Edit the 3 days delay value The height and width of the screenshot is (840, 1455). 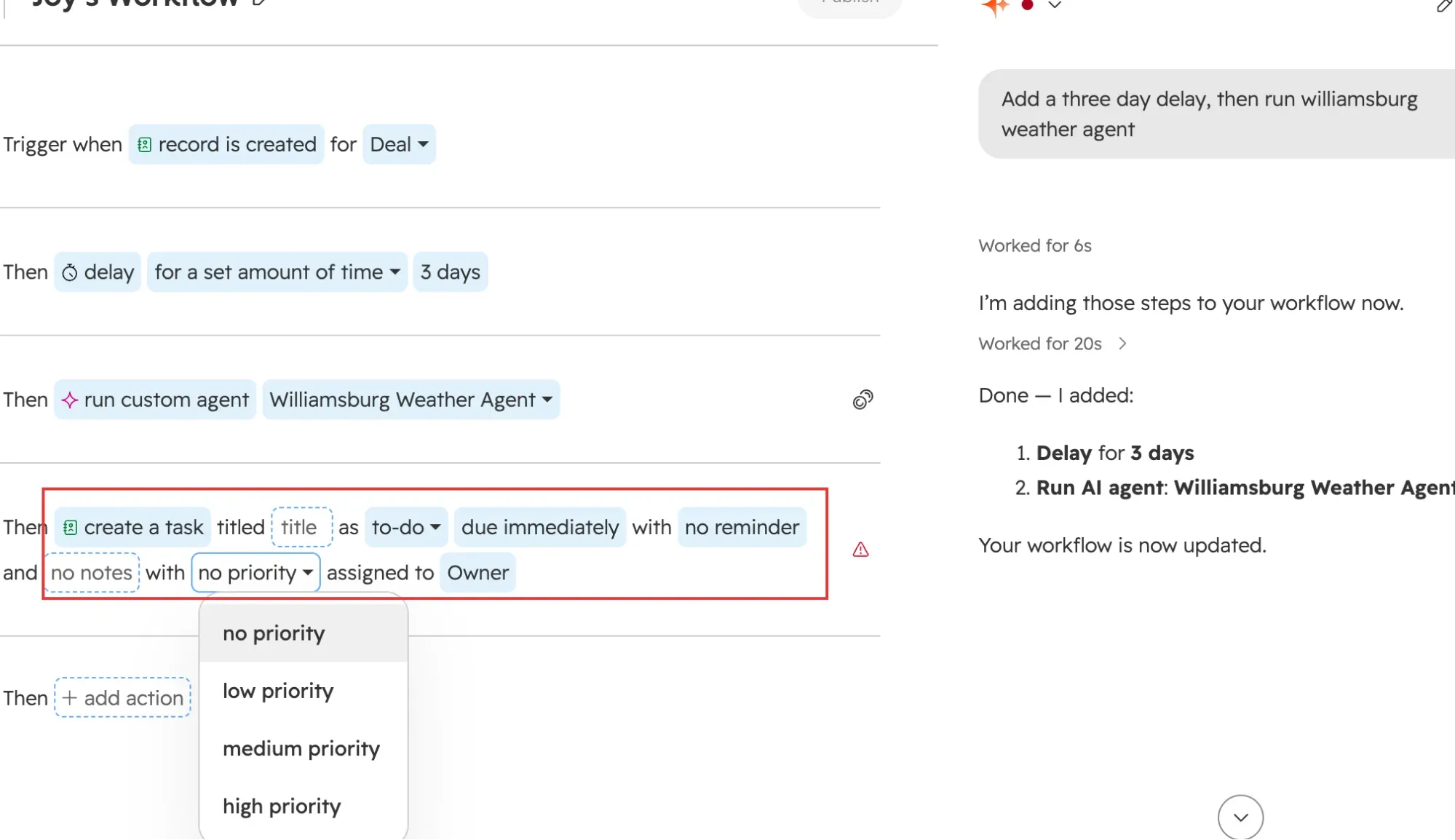(451, 272)
